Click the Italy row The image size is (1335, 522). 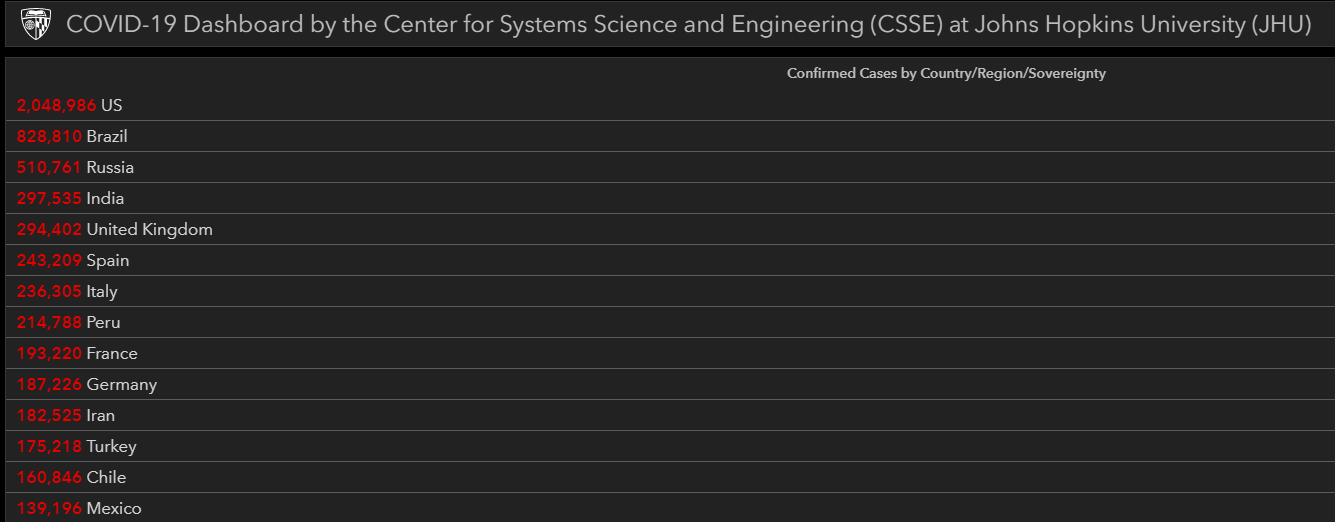(x=670, y=291)
